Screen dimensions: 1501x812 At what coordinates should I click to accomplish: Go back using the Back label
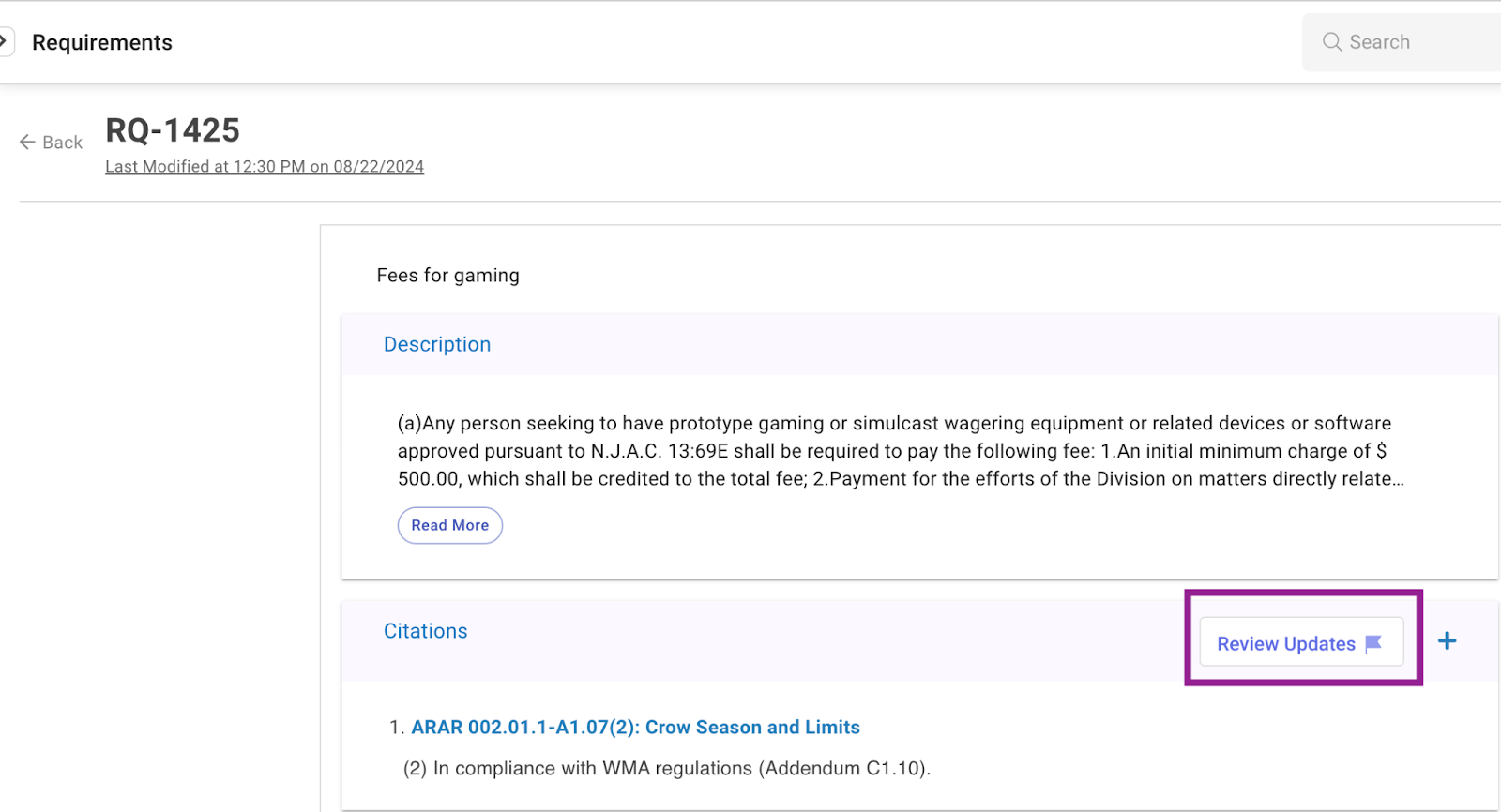(x=62, y=143)
